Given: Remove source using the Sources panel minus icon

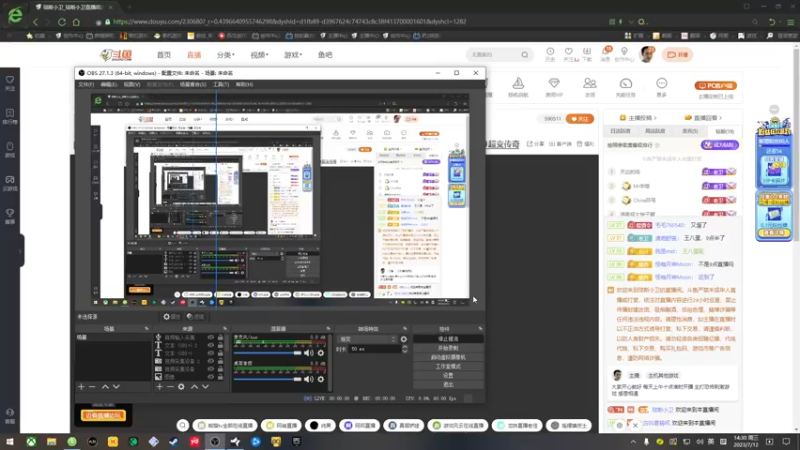Looking at the screenshot, I should [170, 387].
